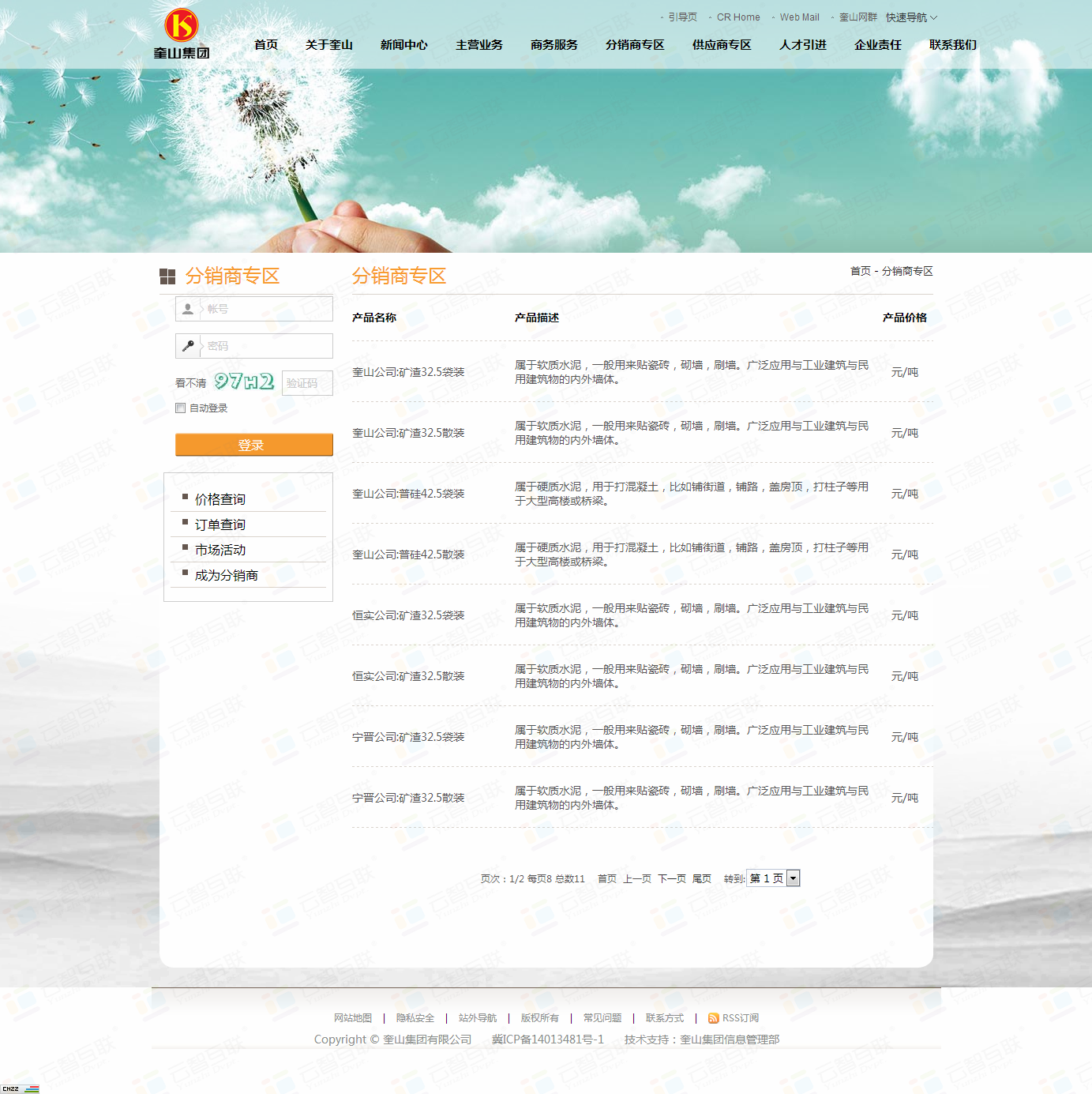Click footer 网站地图 link
The image size is (1092, 1094).
coord(353,1018)
